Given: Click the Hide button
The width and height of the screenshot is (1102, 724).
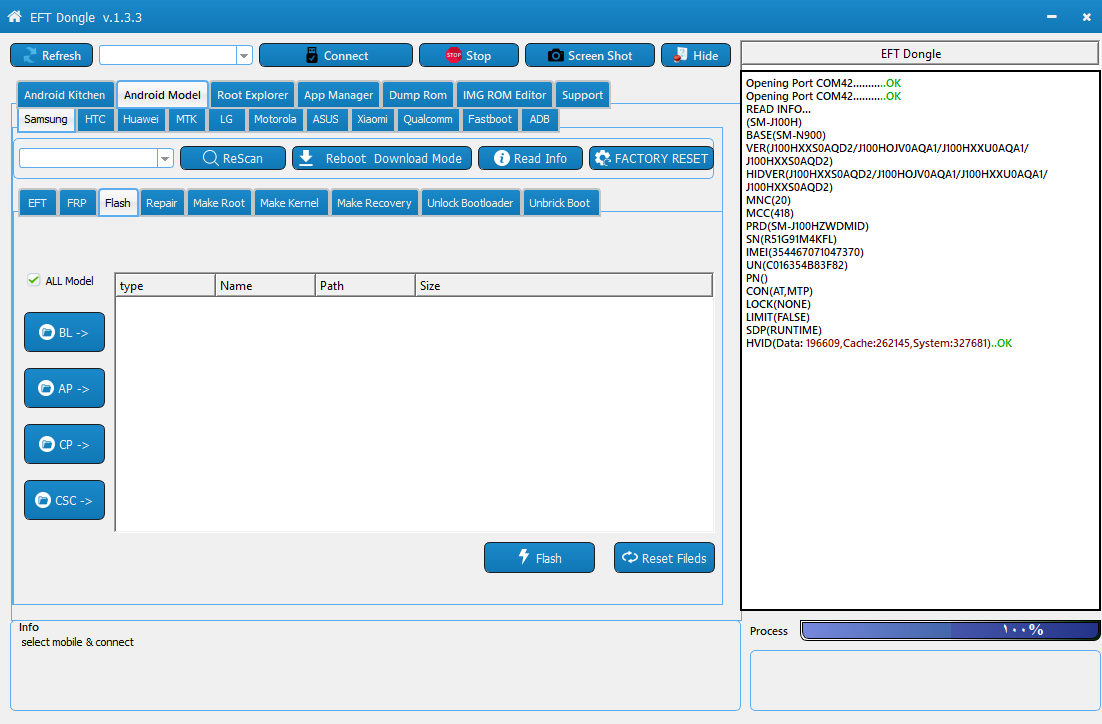Looking at the screenshot, I should [696, 56].
